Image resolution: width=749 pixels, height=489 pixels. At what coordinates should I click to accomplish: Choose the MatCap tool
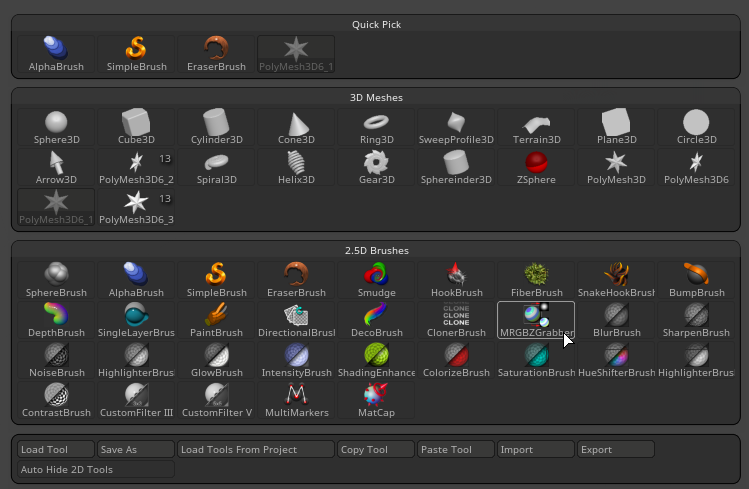click(376, 399)
